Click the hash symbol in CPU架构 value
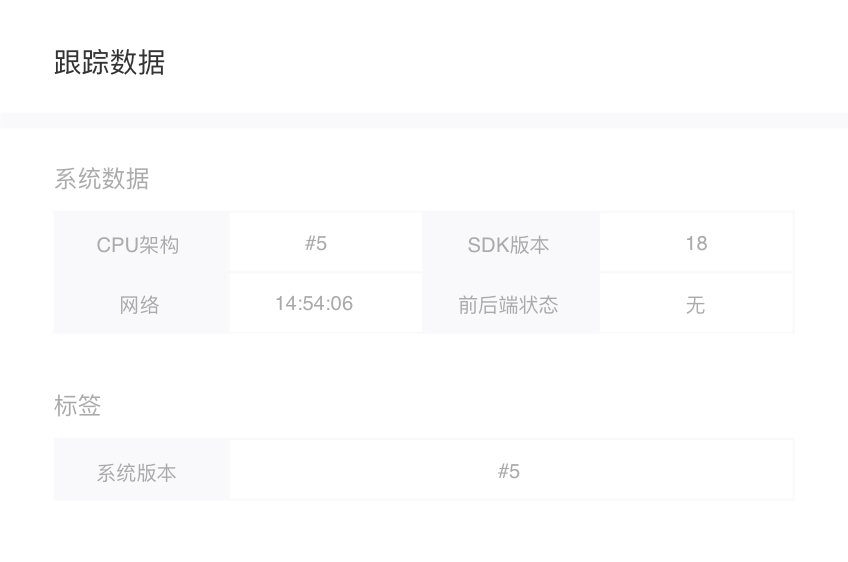The height and width of the screenshot is (562, 848). (310, 243)
